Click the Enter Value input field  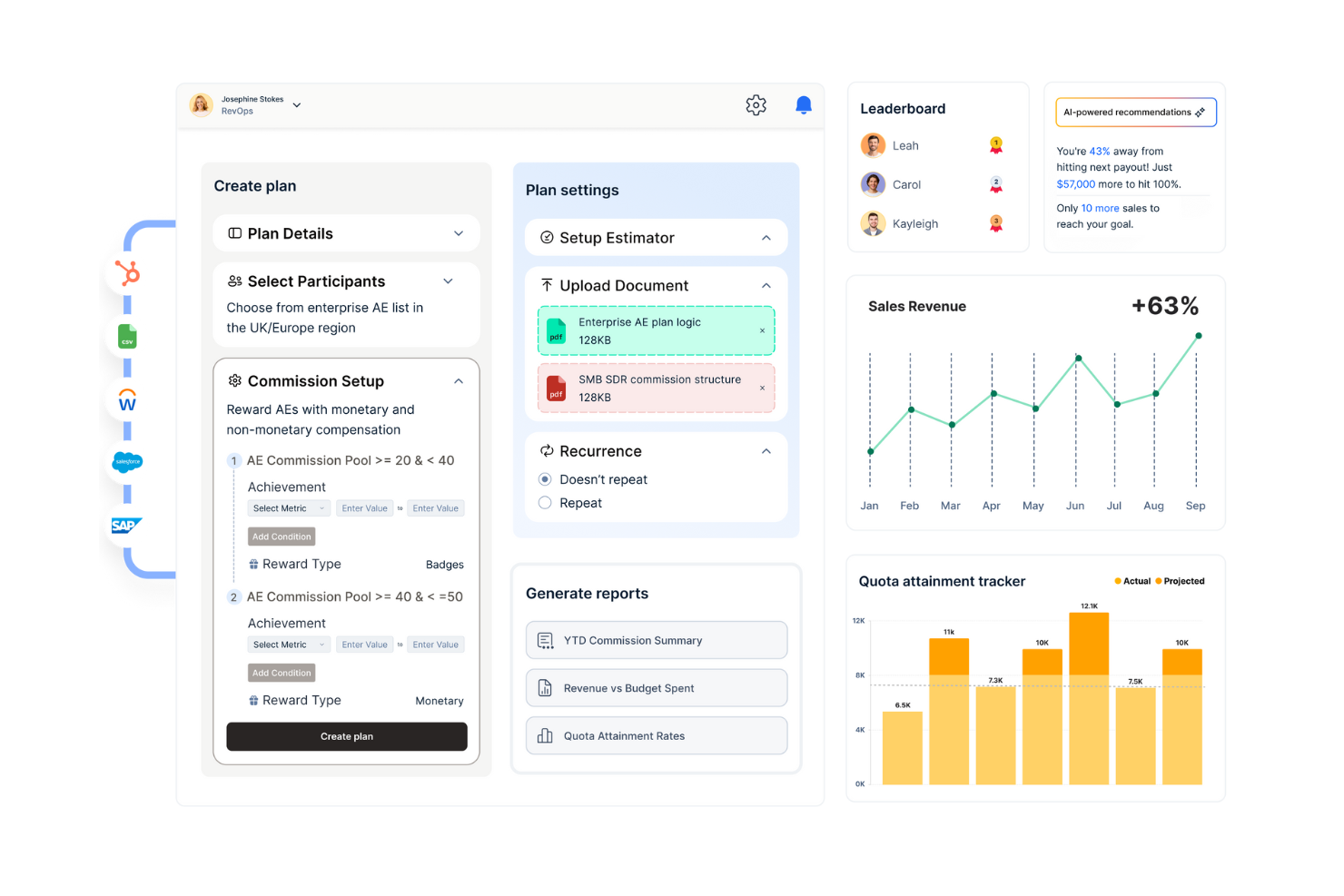click(364, 507)
